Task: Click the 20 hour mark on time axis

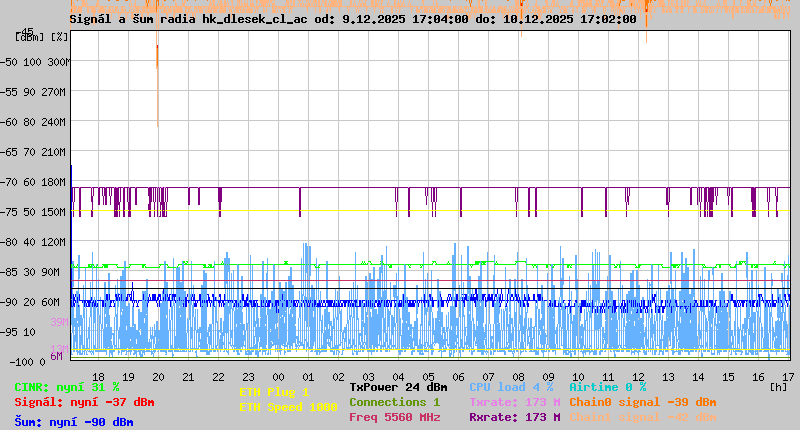Action: point(158,376)
